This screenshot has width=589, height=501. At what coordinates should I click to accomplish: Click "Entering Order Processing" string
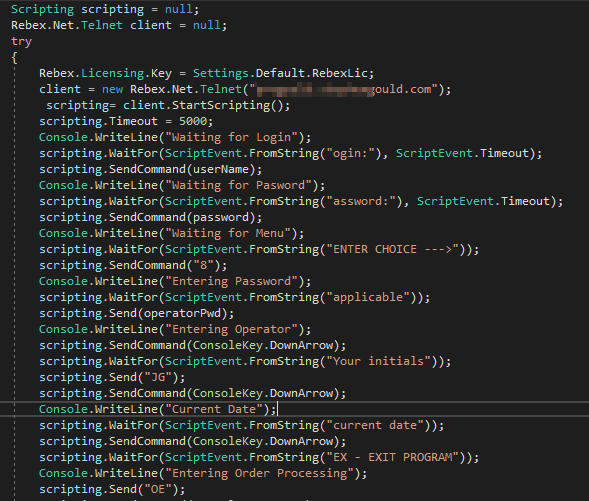coord(260,473)
